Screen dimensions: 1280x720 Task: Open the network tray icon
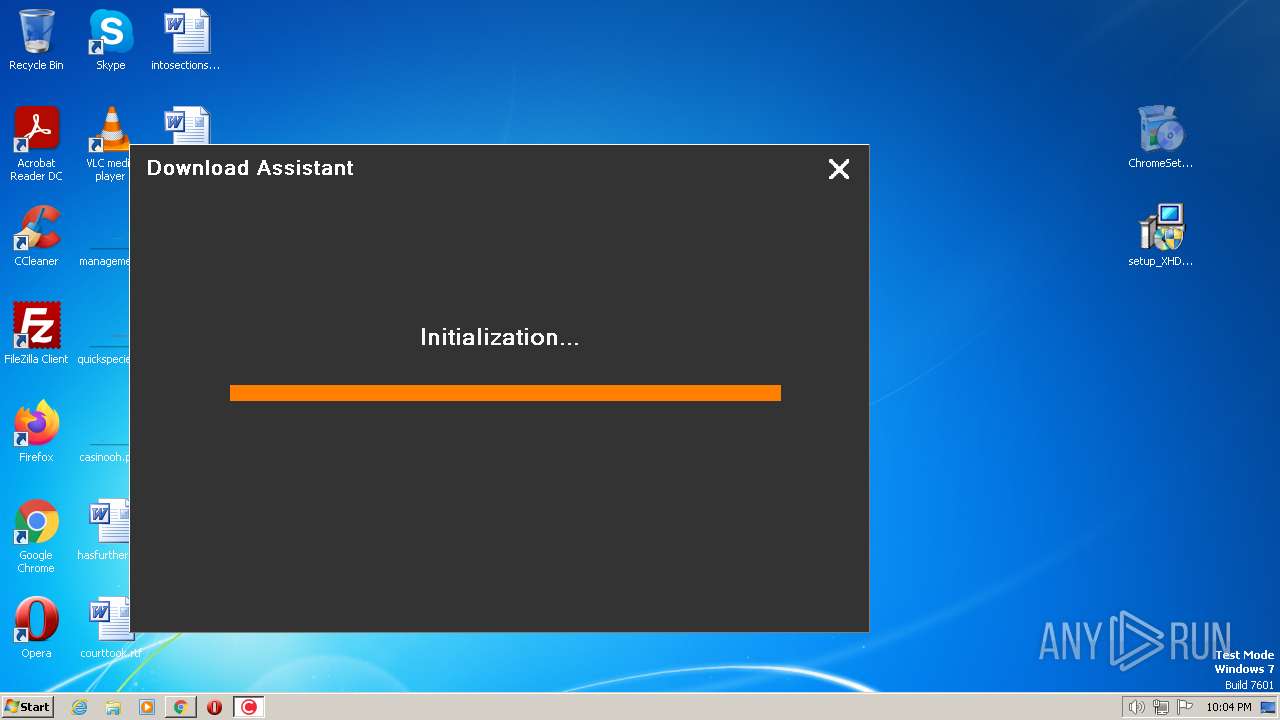click(x=1161, y=707)
